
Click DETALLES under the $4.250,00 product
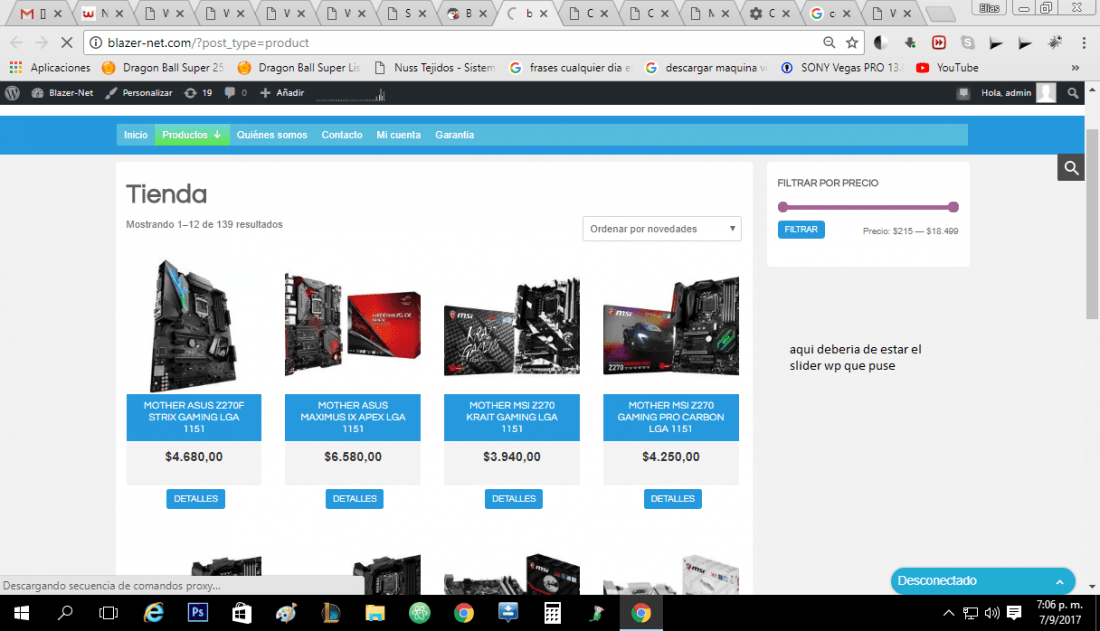(x=673, y=499)
